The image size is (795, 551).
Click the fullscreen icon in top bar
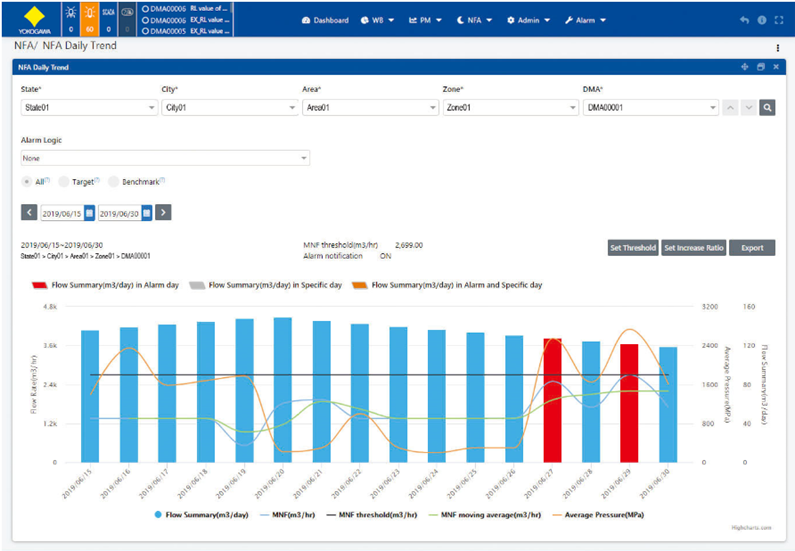pyautogui.click(x=779, y=20)
